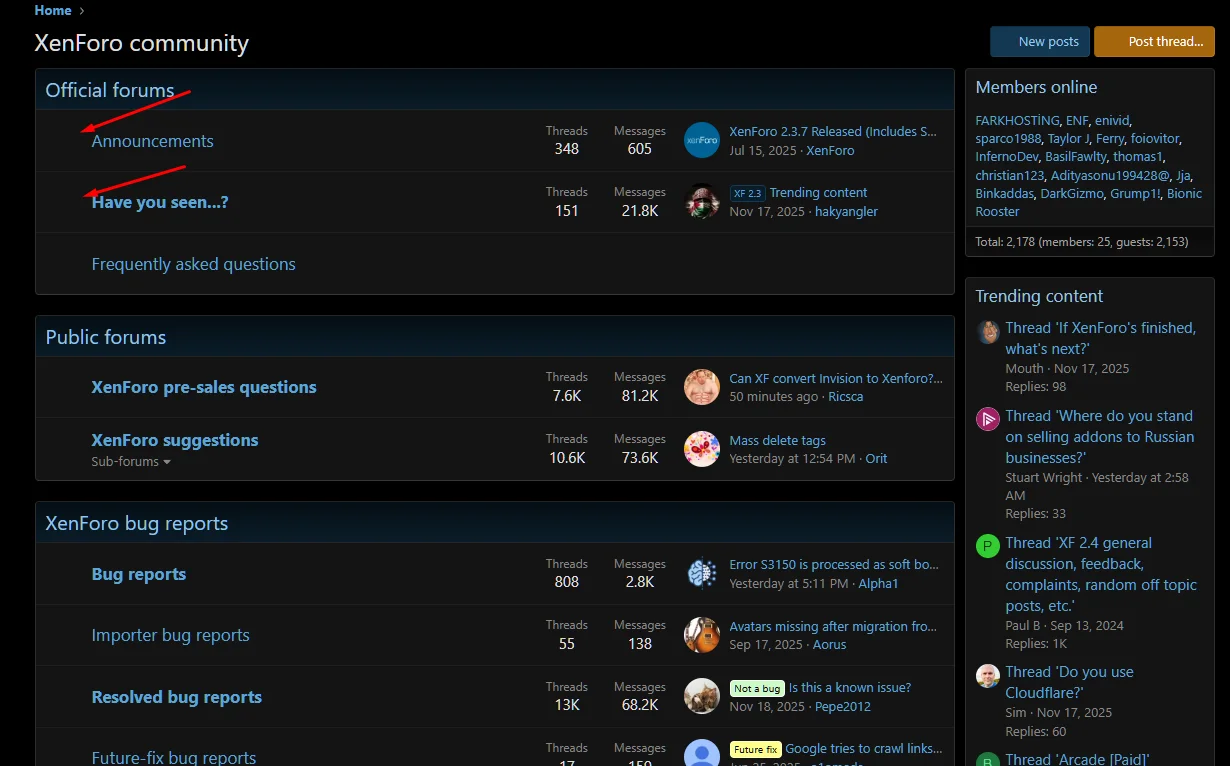Click Ricsca's avatar on the pre-sales questions row
1230x766 pixels.
tap(701, 386)
